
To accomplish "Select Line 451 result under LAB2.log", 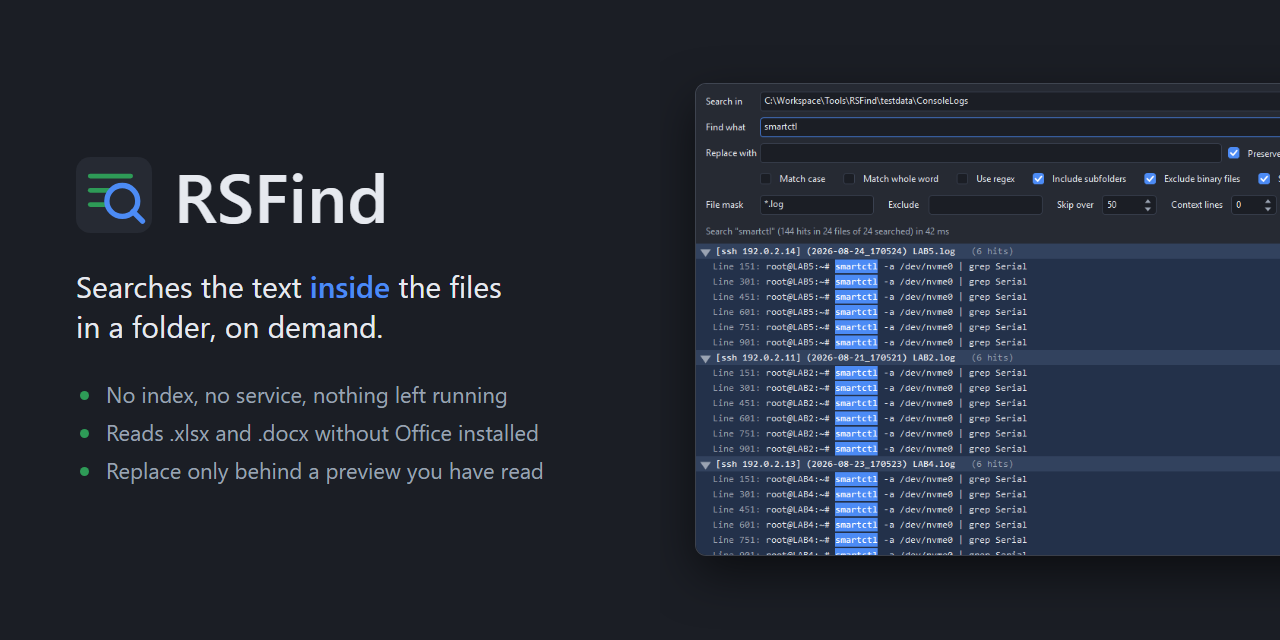I will point(988,403).
